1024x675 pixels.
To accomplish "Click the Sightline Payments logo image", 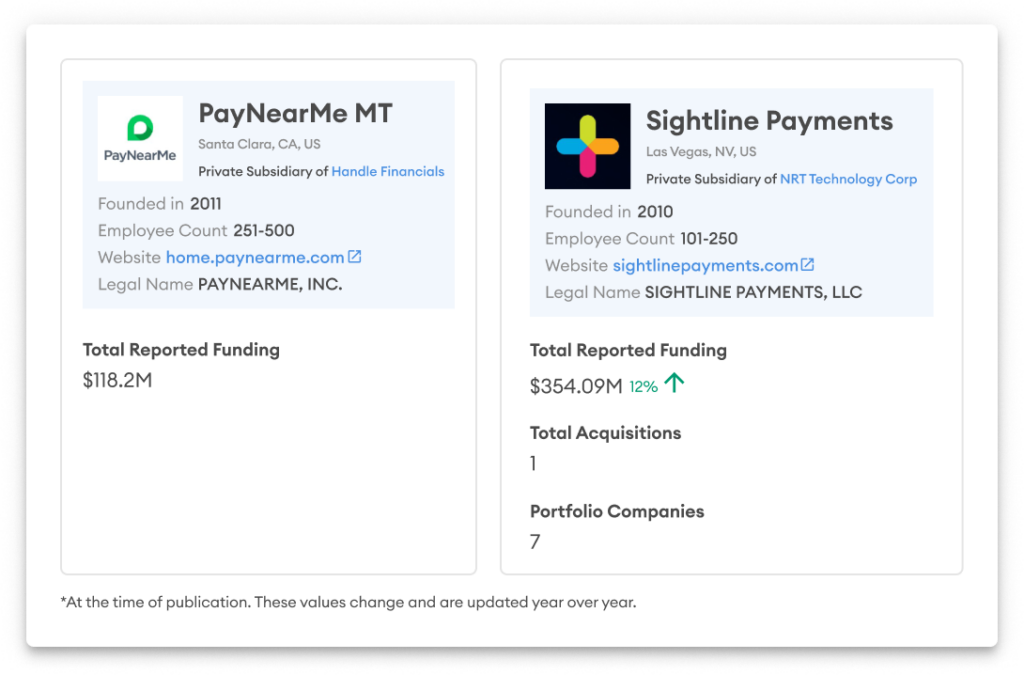I will 588,146.
